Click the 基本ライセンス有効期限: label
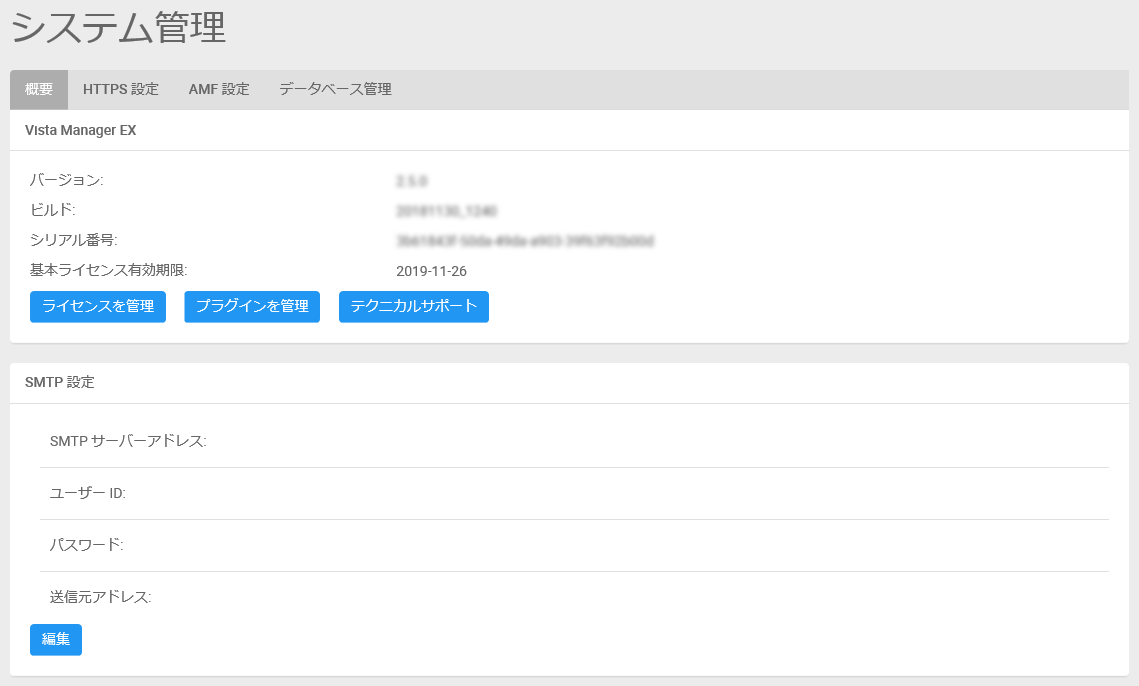 [x=108, y=270]
